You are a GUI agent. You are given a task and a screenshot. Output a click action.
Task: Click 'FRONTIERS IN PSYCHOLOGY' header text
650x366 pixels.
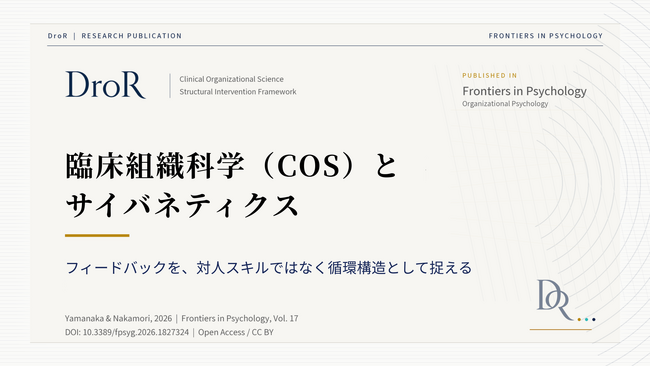(x=546, y=36)
